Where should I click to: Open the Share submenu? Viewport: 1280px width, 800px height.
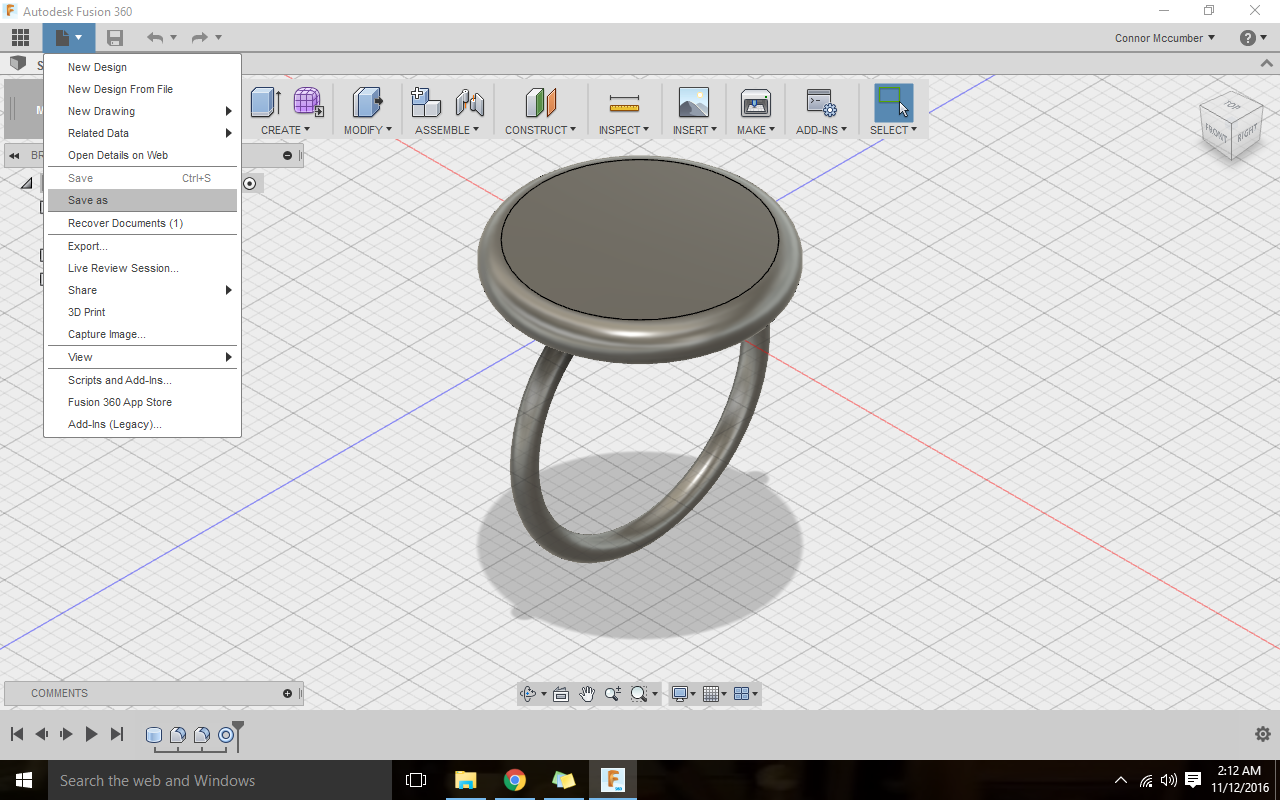pos(140,290)
